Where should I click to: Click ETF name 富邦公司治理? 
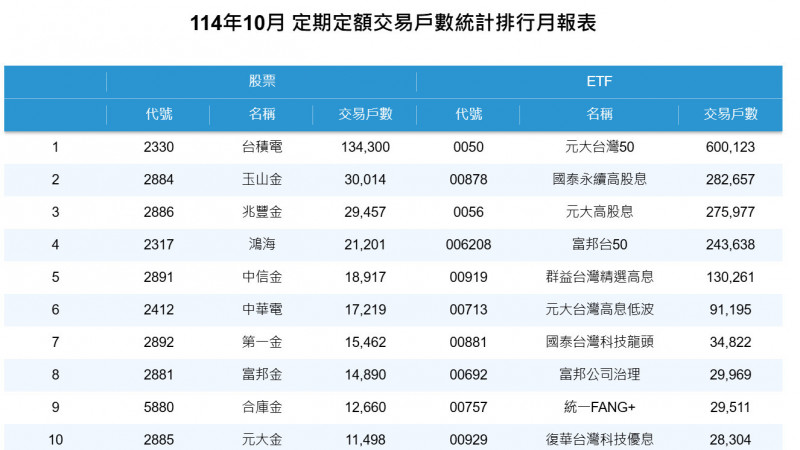click(x=599, y=374)
